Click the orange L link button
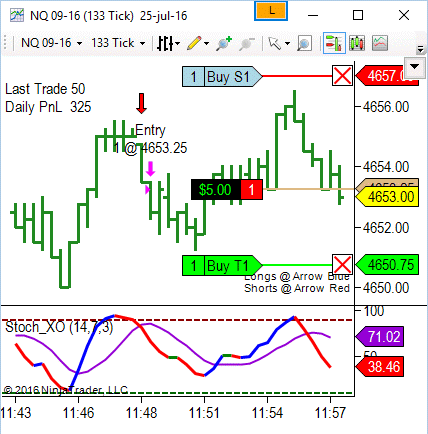 271,11
